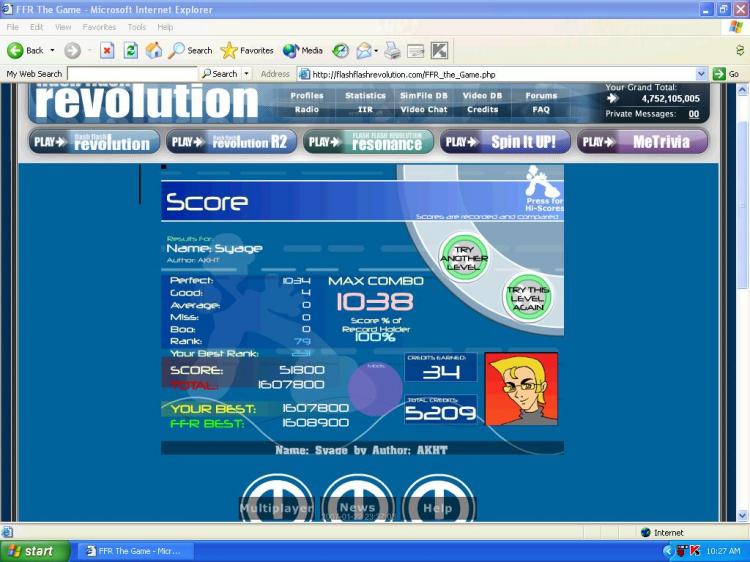Open the Mail icon dropdown arrow
The height and width of the screenshot is (562, 750).
pos(376,50)
